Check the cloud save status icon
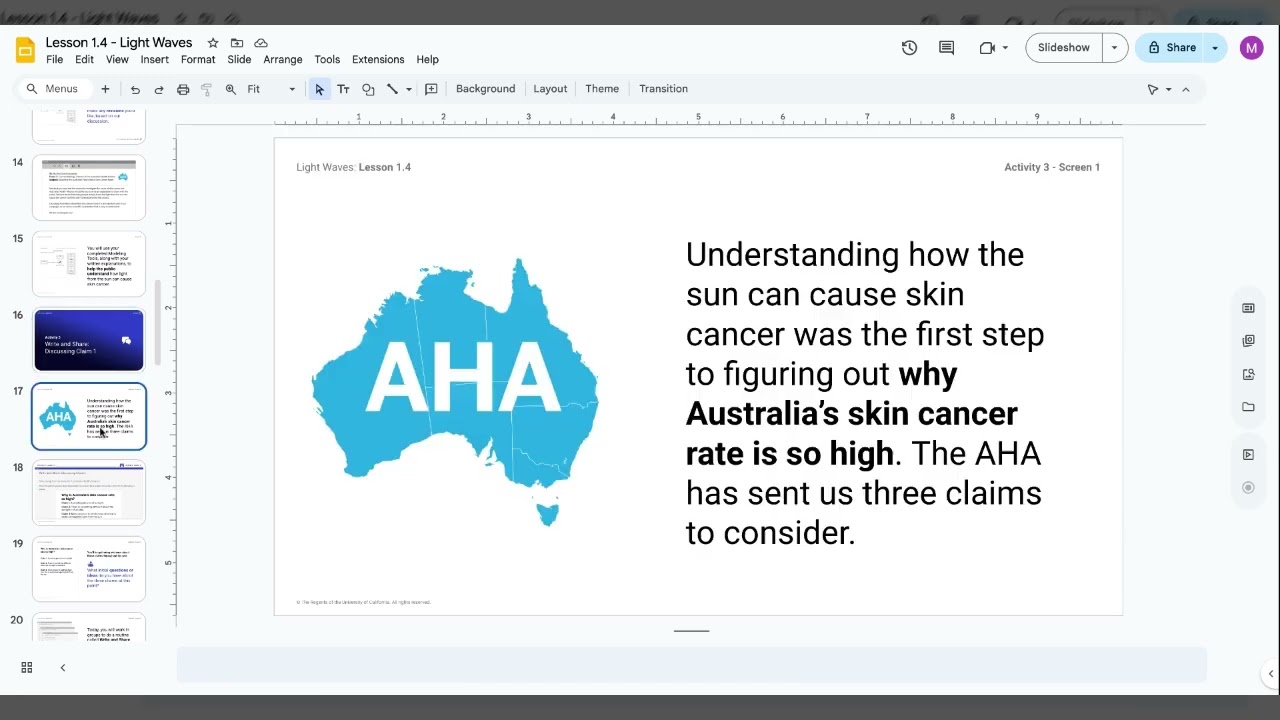 click(x=261, y=43)
